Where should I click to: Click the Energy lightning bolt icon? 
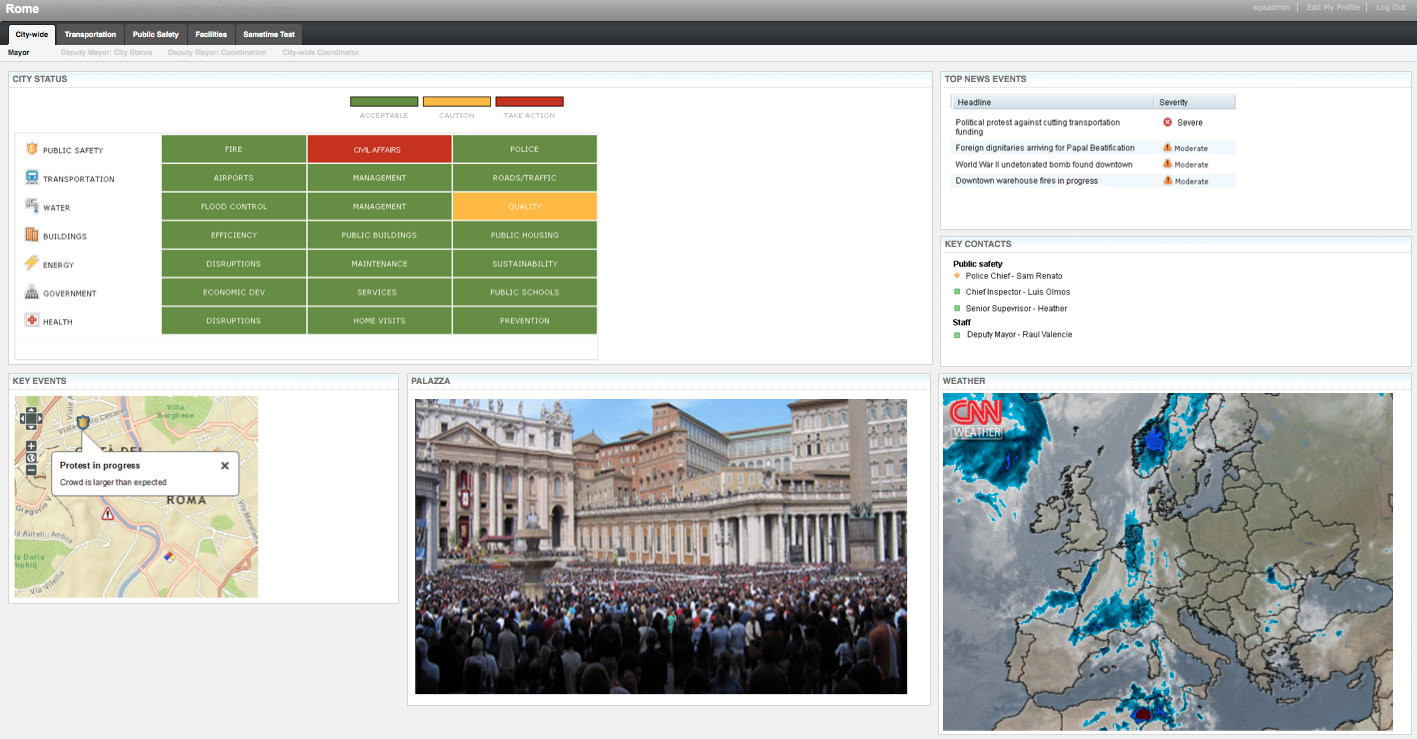tap(32, 264)
